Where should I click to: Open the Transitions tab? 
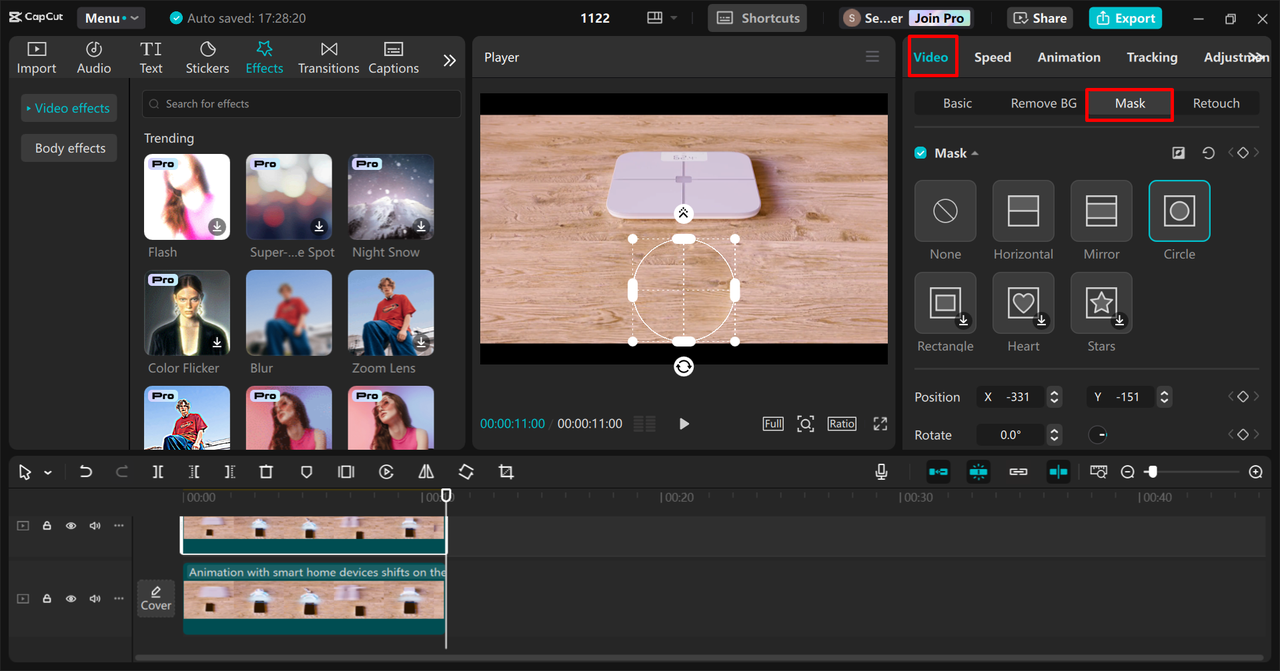click(328, 58)
